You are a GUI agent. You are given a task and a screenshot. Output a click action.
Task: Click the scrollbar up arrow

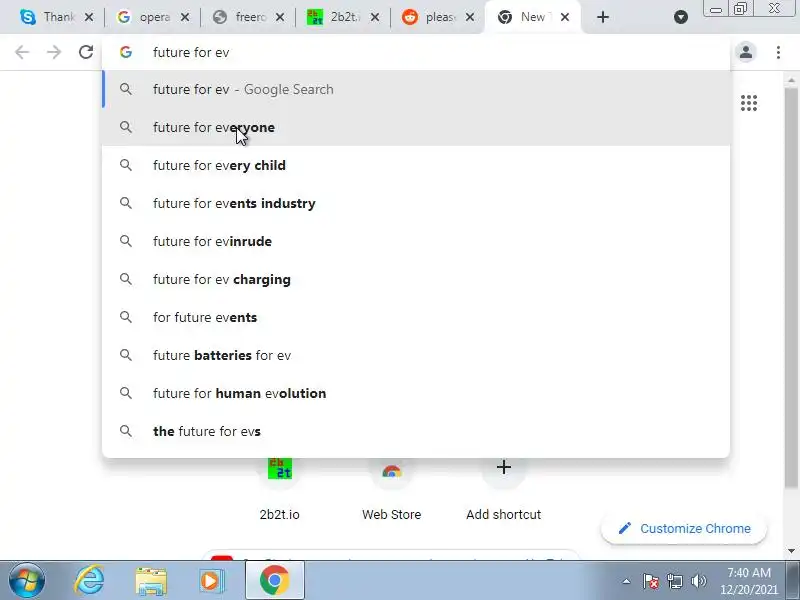click(791, 80)
